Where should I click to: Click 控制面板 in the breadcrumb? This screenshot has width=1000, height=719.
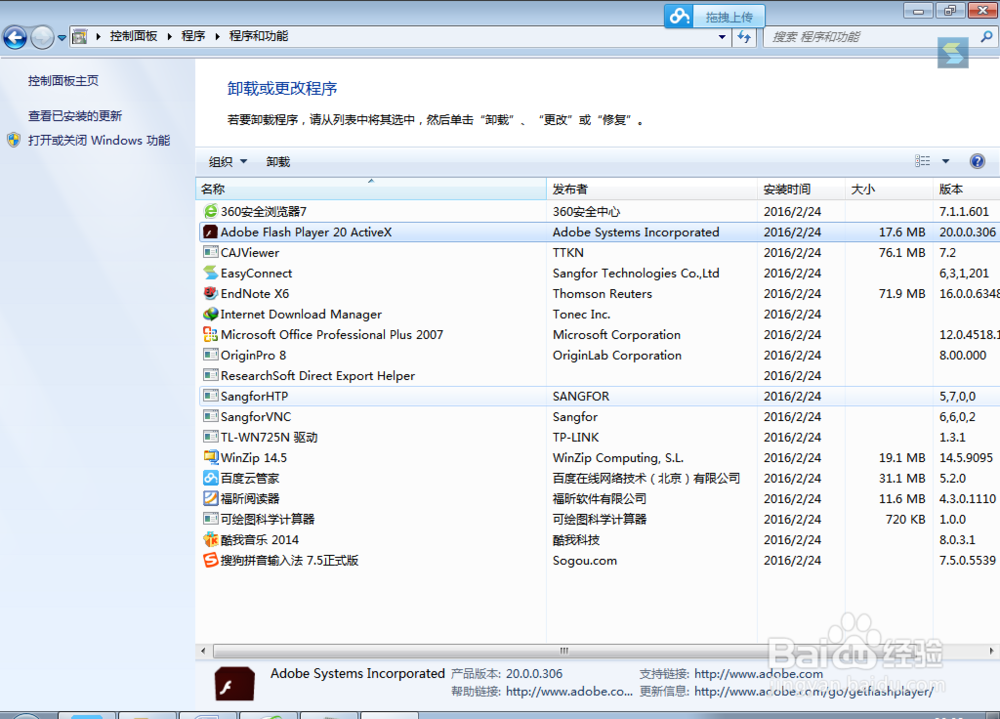(x=133, y=36)
